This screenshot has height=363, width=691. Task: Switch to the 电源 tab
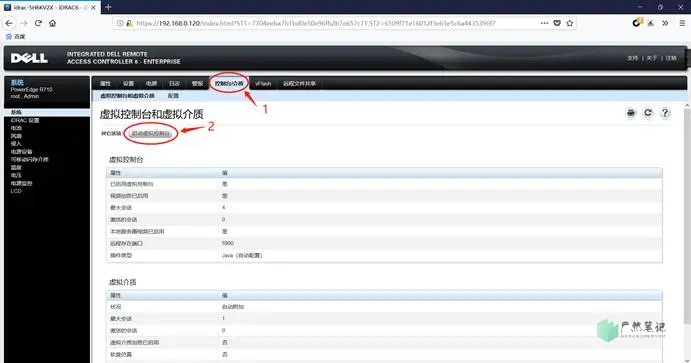pos(151,83)
